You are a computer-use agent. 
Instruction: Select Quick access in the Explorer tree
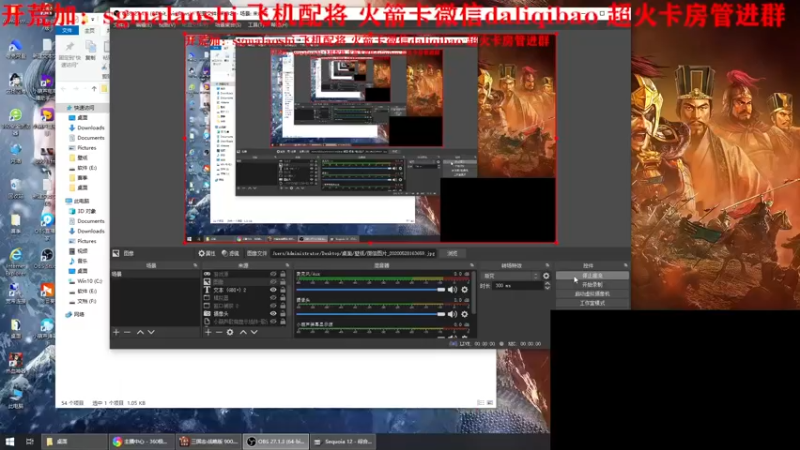click(81, 108)
